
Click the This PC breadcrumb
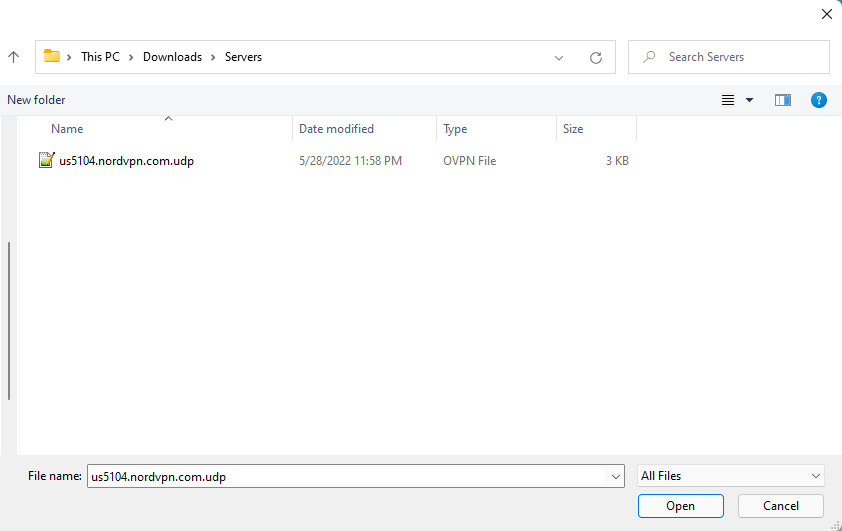[100, 57]
